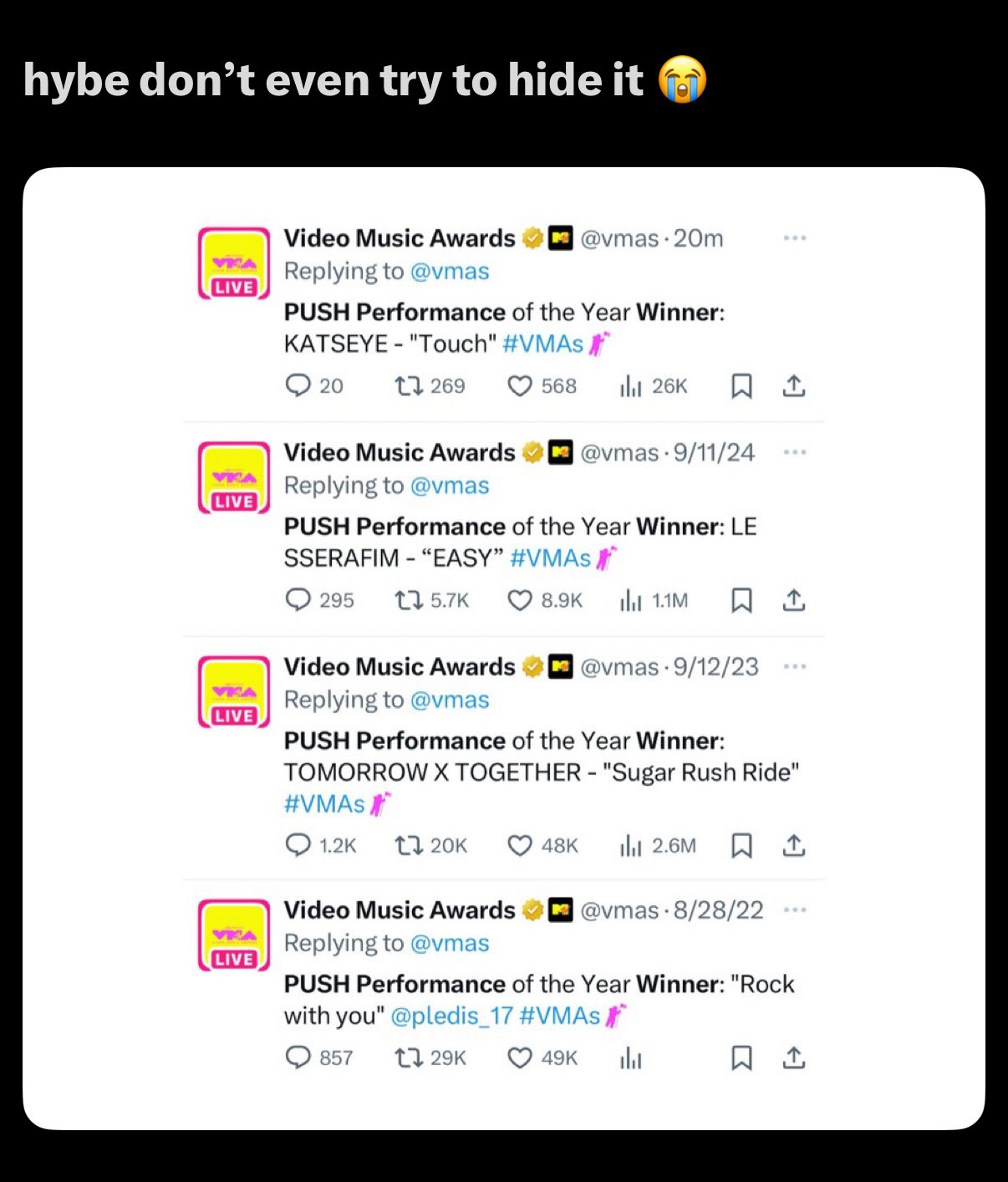View analytics of the Sugar Rush Ride tweet
The width and height of the screenshot is (1008, 1182).
pyautogui.click(x=630, y=846)
